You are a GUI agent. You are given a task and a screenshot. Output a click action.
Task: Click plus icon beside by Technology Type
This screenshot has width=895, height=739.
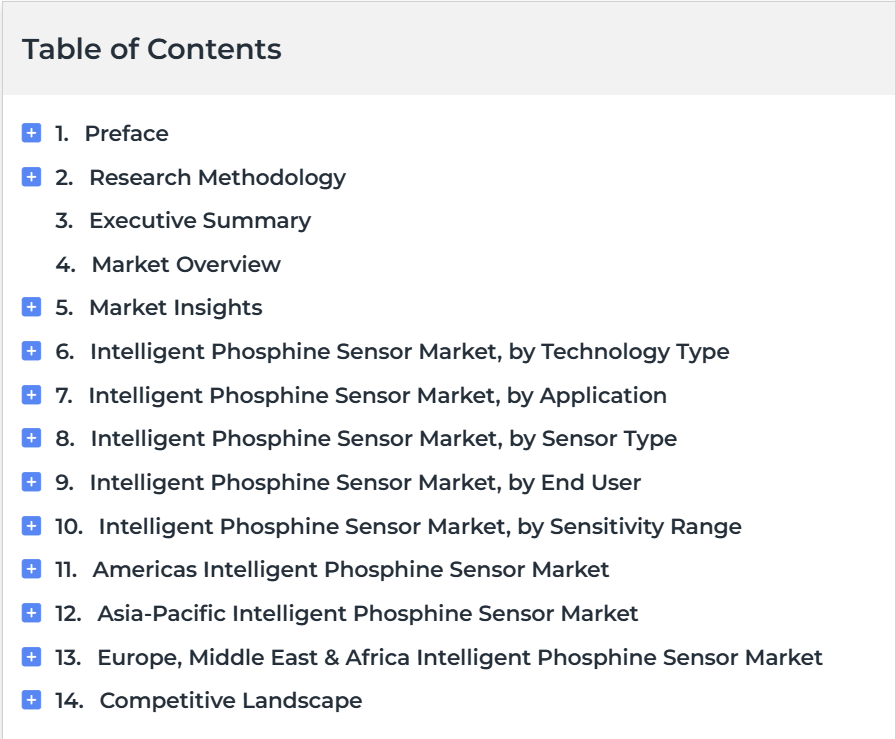[31, 351]
